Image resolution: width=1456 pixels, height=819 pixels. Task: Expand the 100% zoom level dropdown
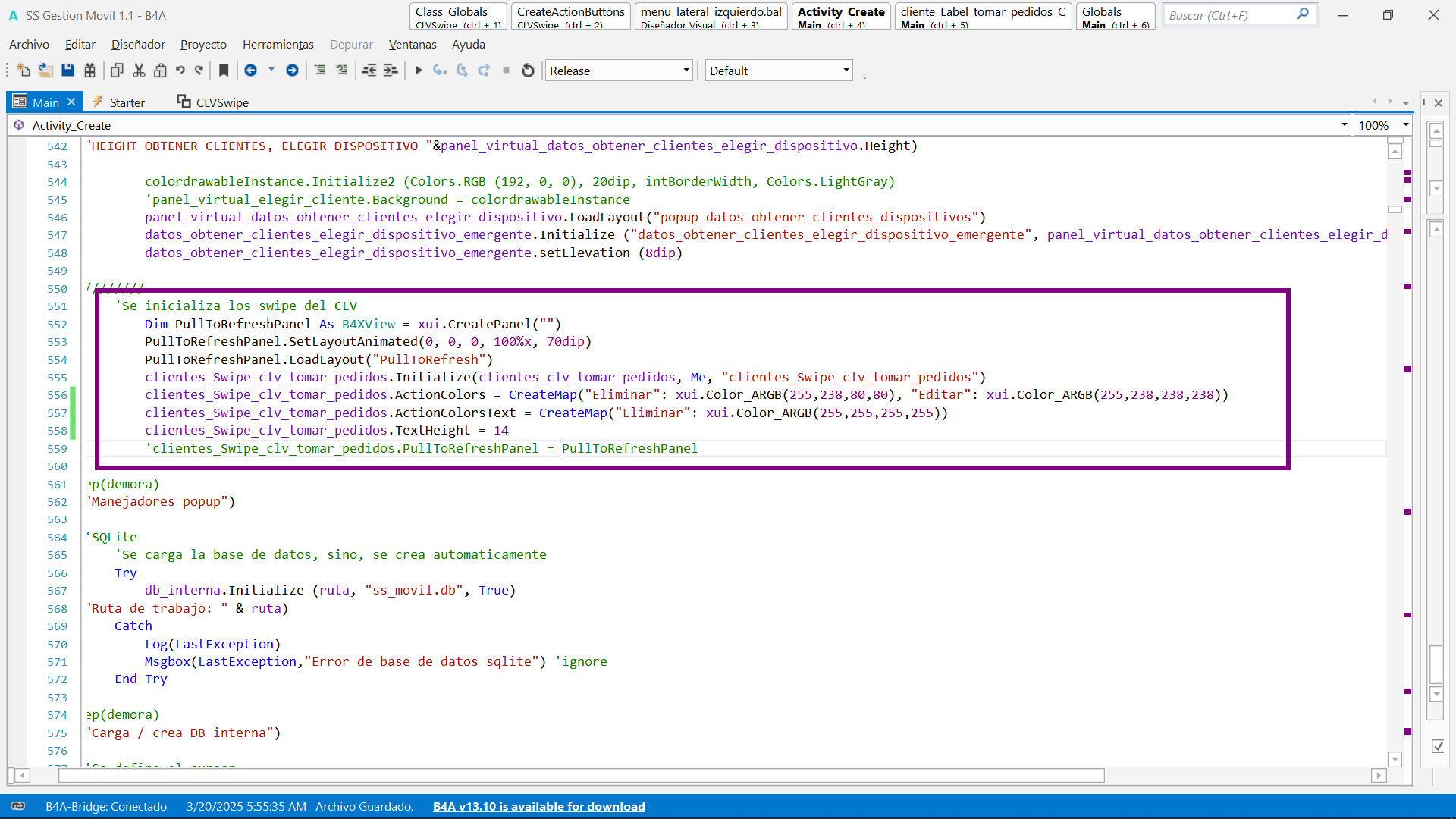(1405, 124)
